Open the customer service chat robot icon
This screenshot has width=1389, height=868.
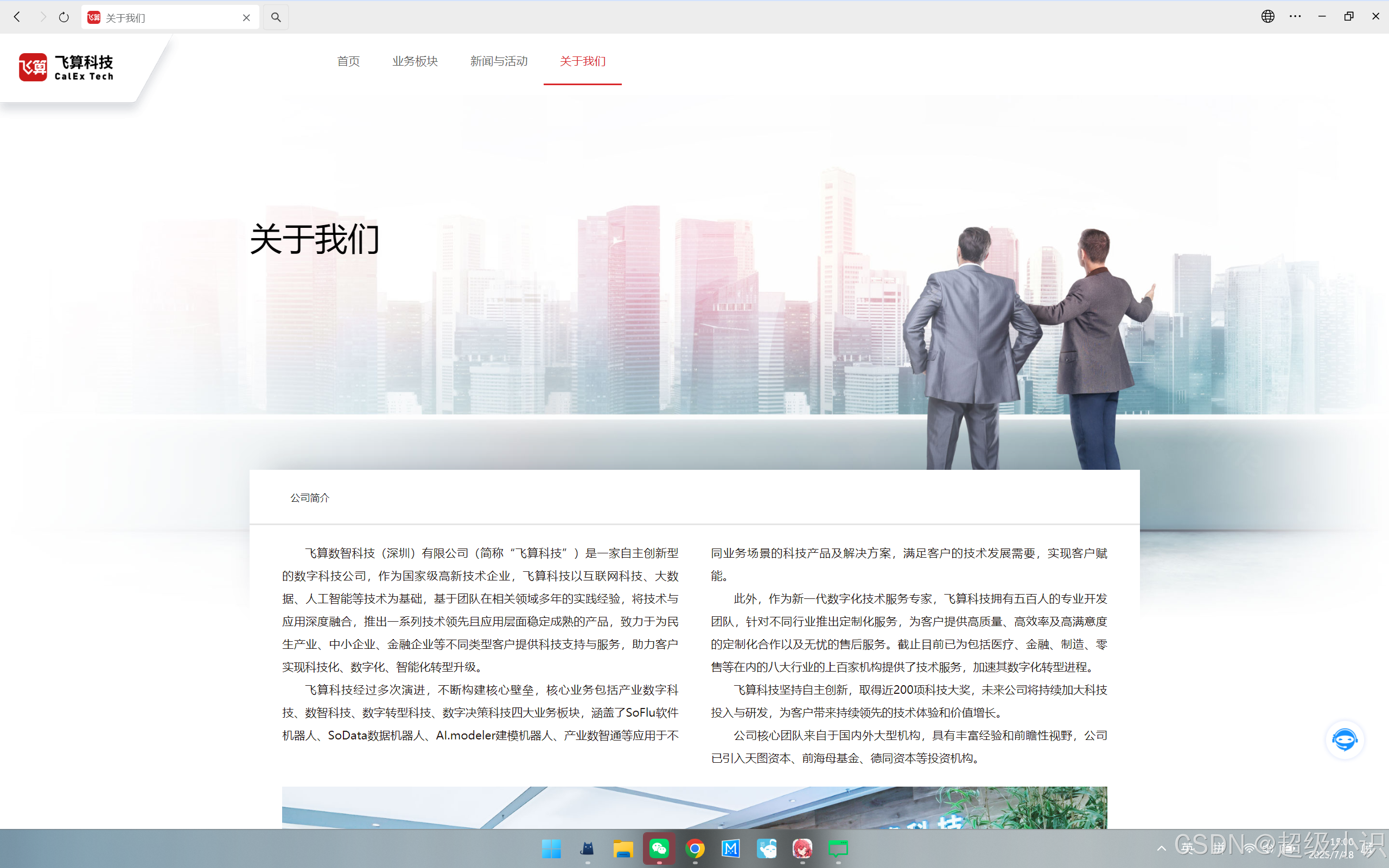coord(1345,739)
